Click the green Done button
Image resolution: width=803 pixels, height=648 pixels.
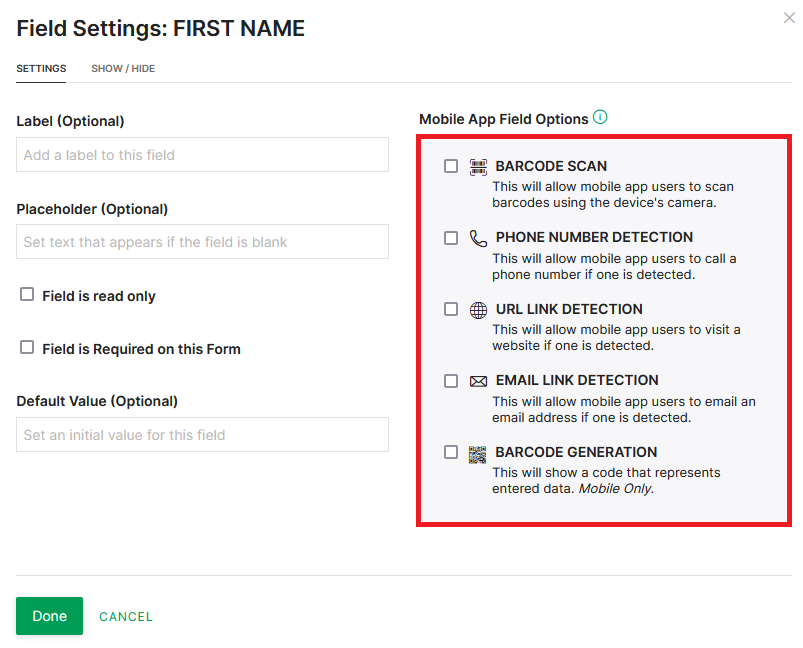[49, 616]
